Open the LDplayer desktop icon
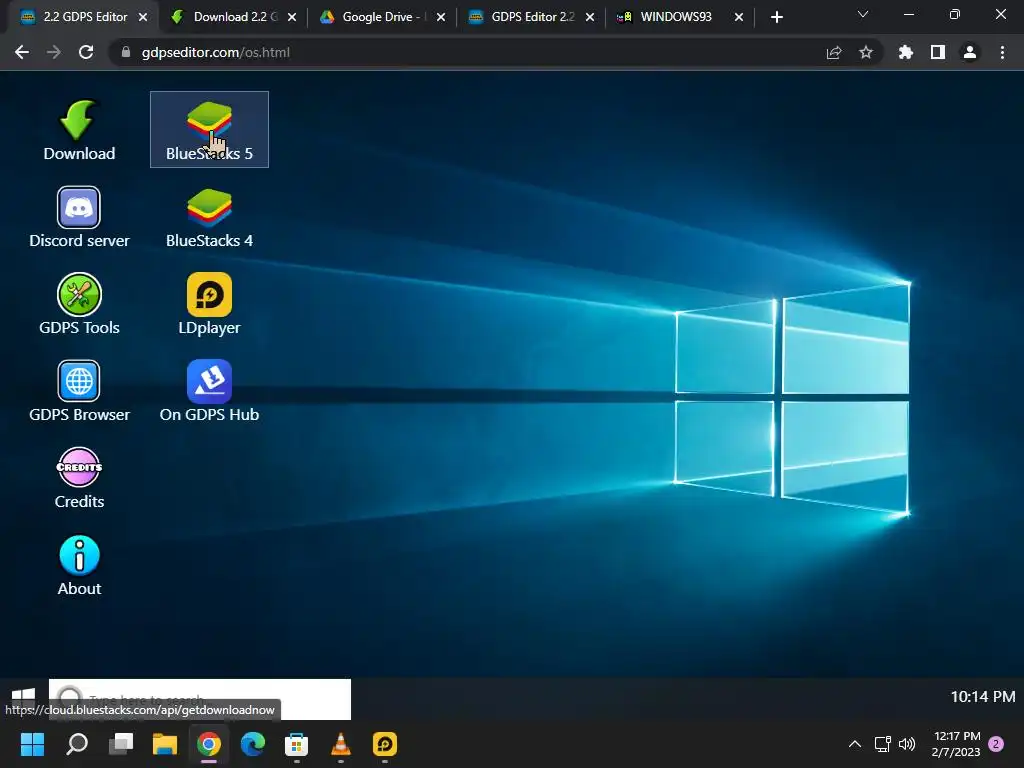Image resolution: width=1024 pixels, height=768 pixels. pos(209,304)
